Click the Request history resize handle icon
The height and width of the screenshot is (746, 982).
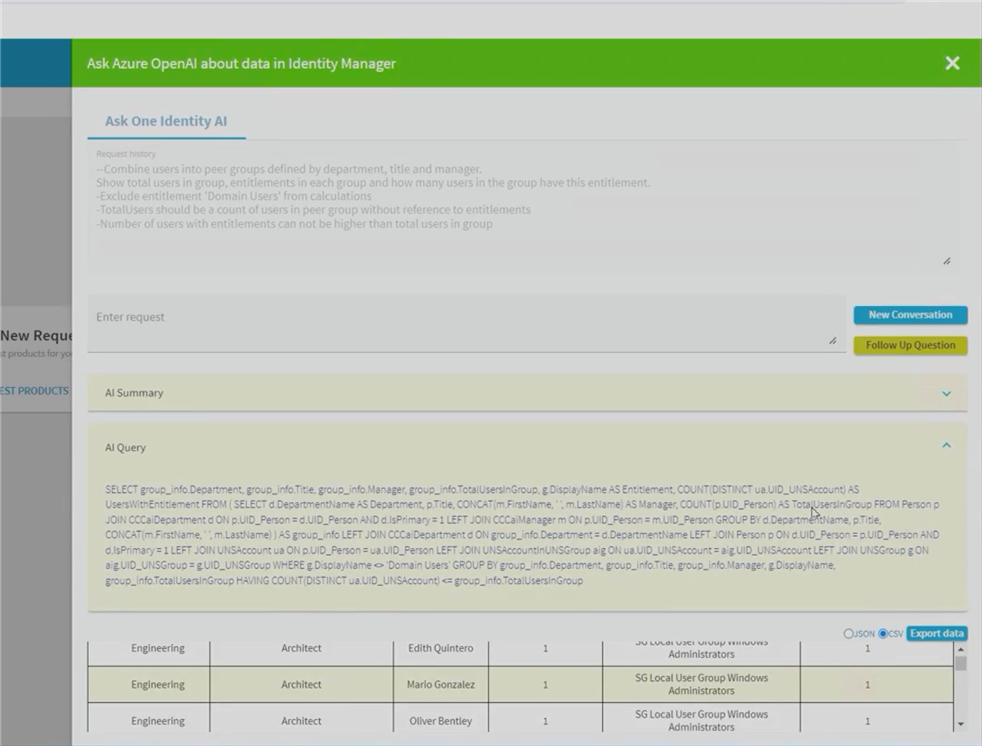946,261
